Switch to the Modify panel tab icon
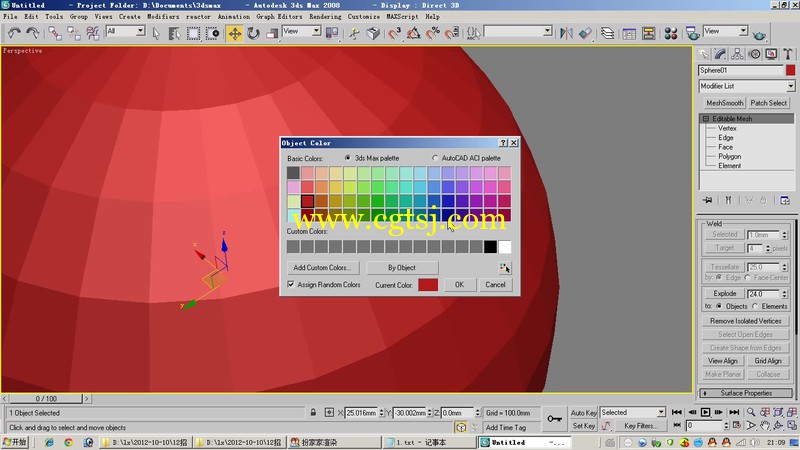 pyautogui.click(x=720, y=54)
